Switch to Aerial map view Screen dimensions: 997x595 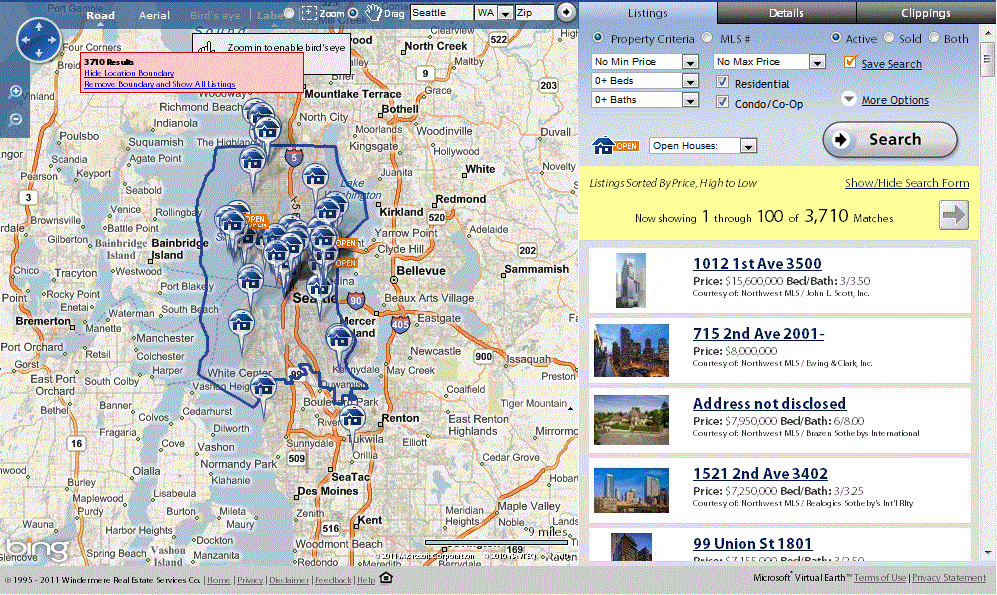coord(154,15)
